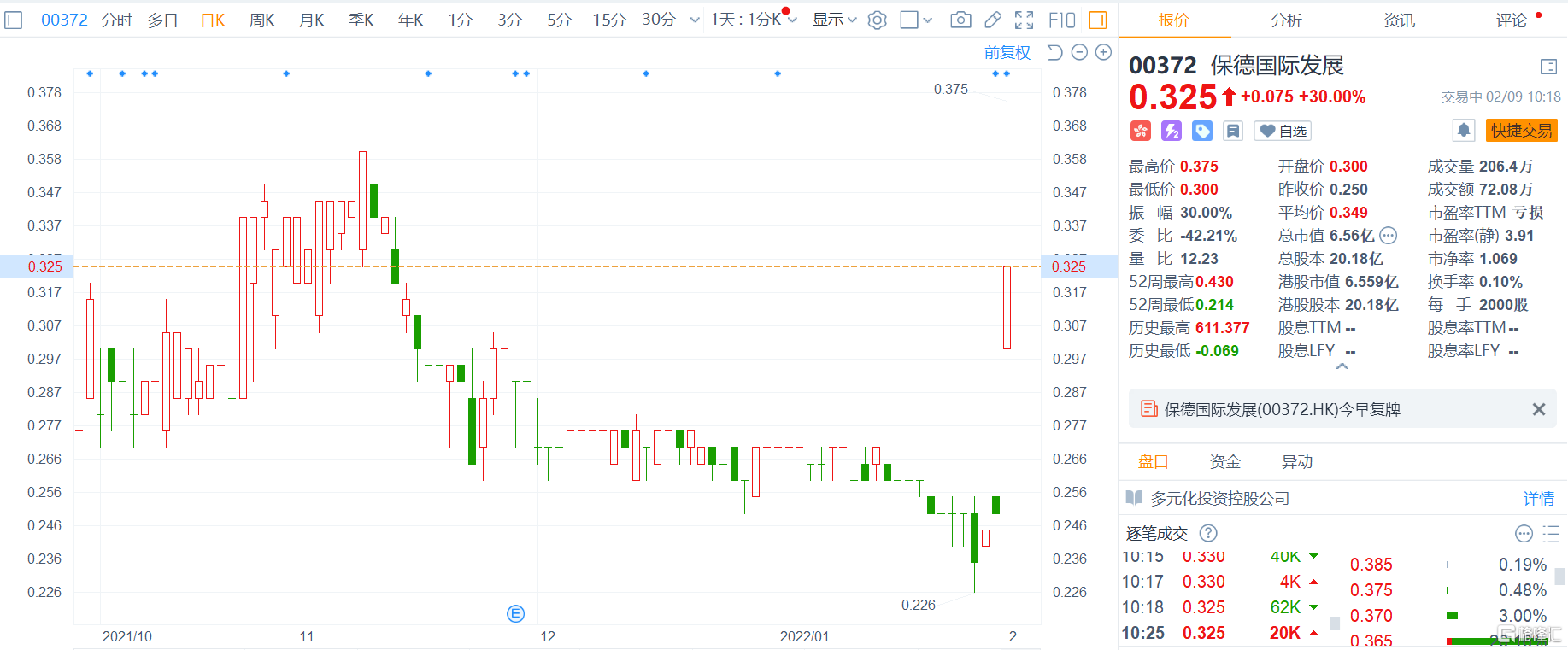Open the 详情 company details link
The width and height of the screenshot is (1568, 650).
(1538, 498)
